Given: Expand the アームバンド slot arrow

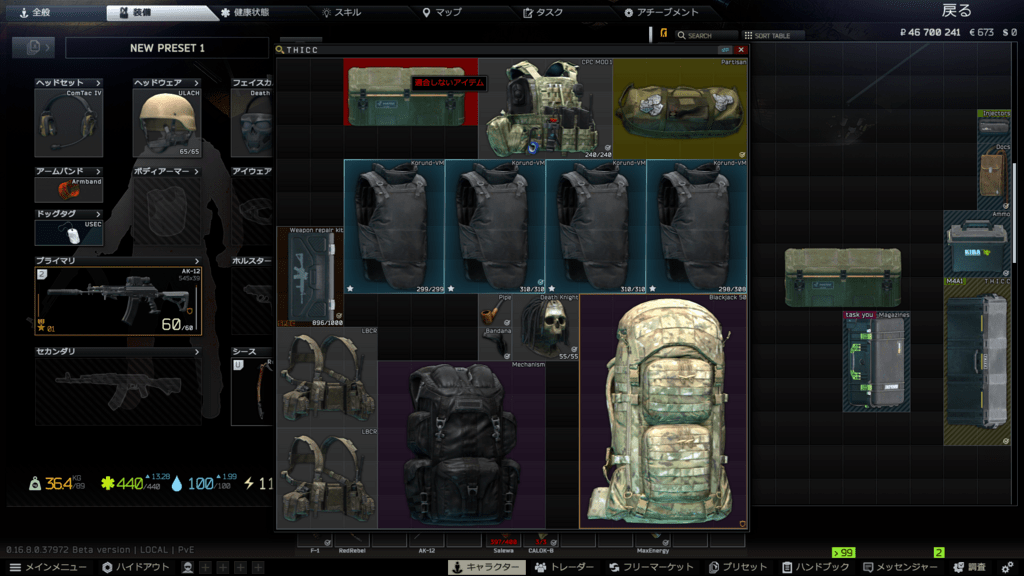Looking at the screenshot, I should point(98,171).
